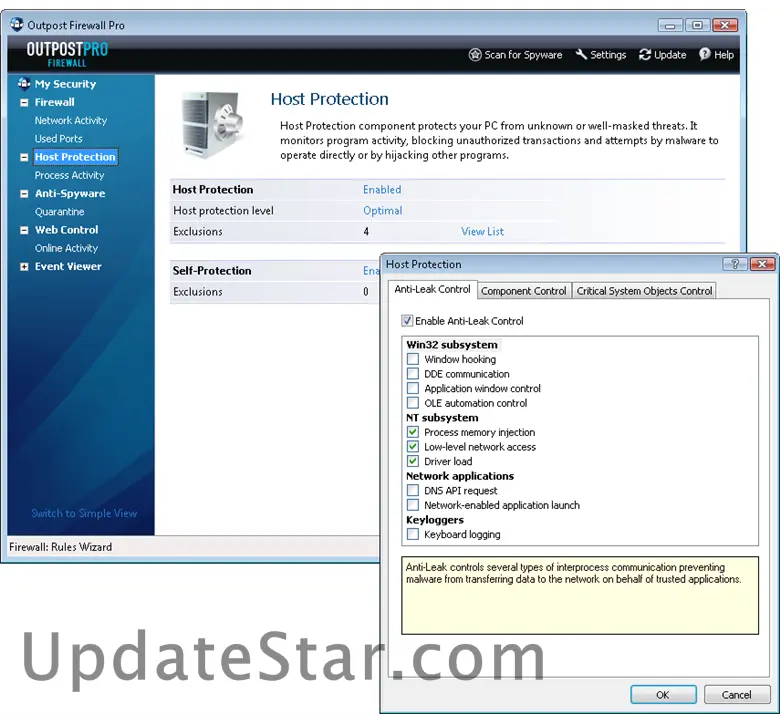
Task: Open the Critical System Objects Control tab
Action: pos(644,291)
